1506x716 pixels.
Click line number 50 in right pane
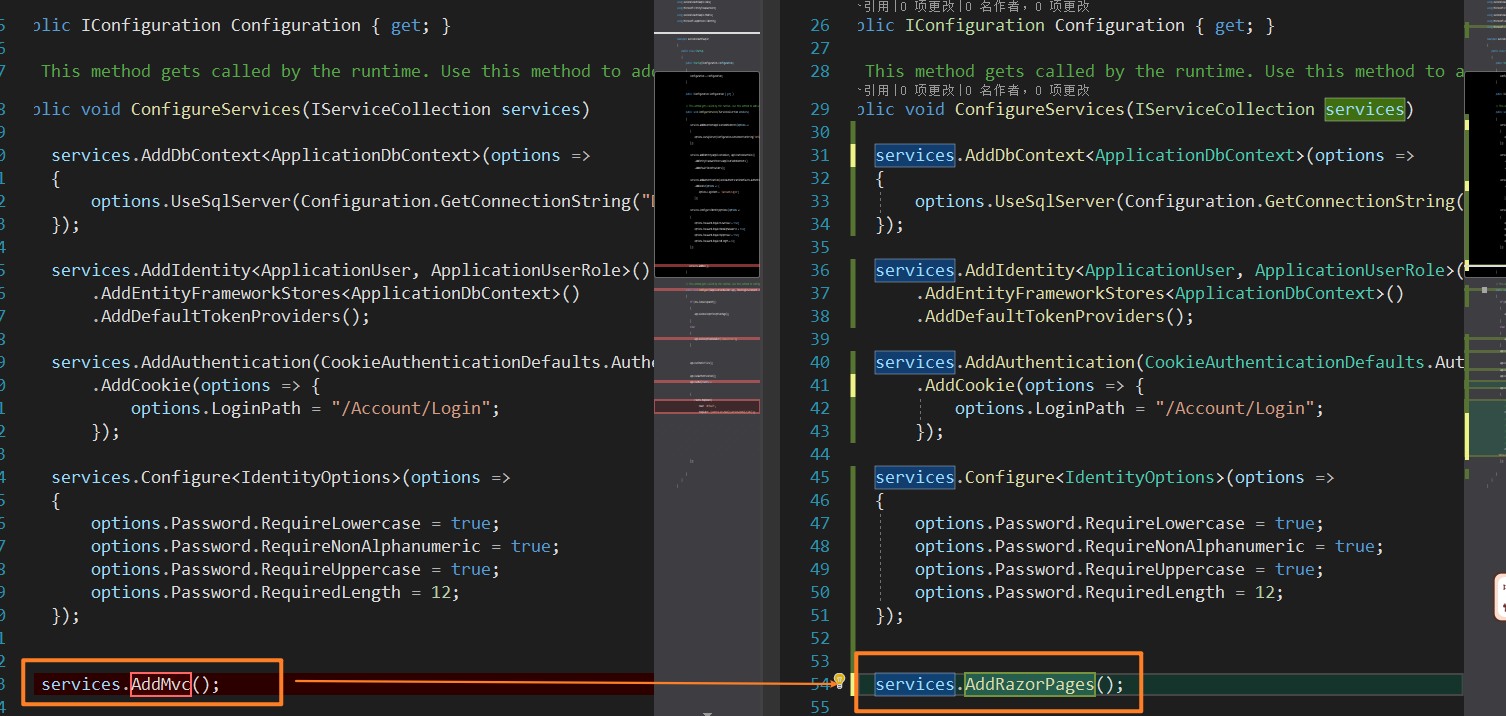[820, 592]
